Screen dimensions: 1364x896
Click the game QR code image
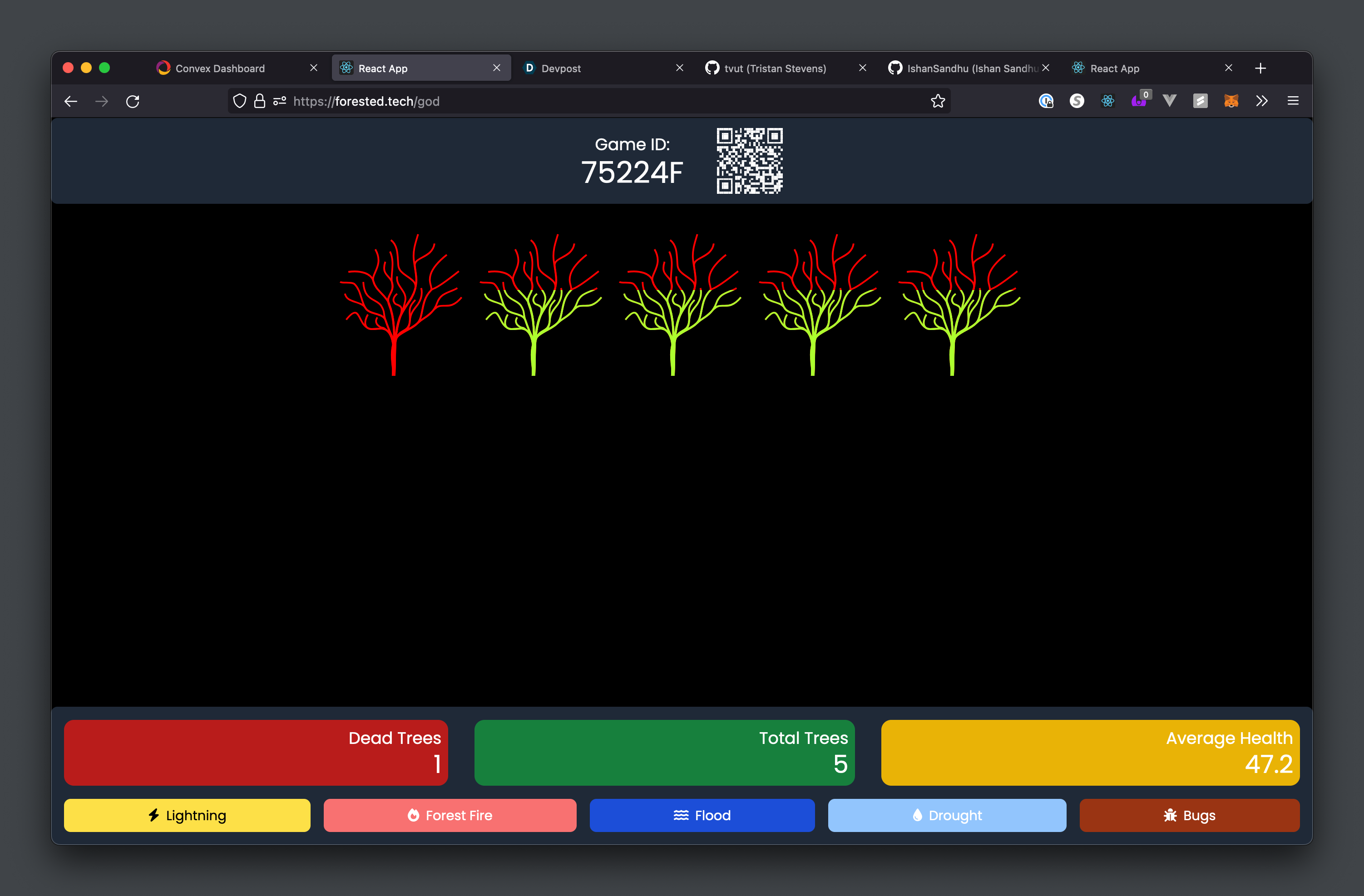[749, 161]
